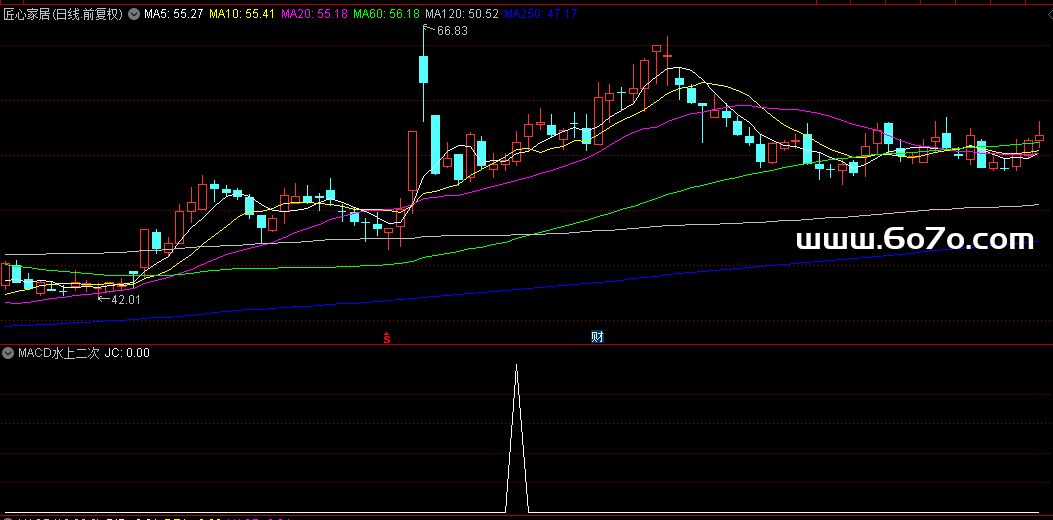
Task: Select the blue MA250 label
Action: coord(540,15)
